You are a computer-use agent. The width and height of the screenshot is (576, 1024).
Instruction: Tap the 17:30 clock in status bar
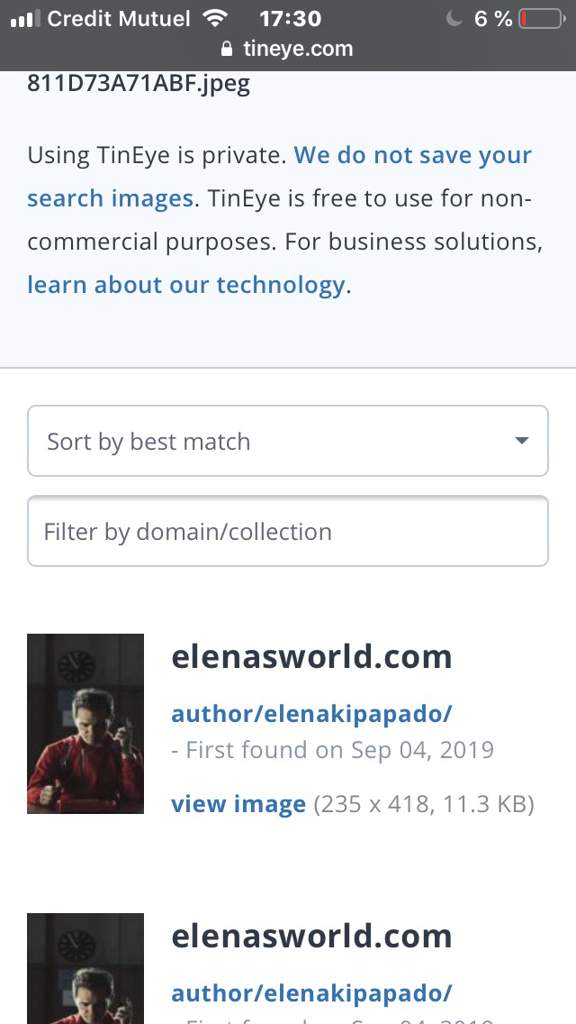(291, 18)
